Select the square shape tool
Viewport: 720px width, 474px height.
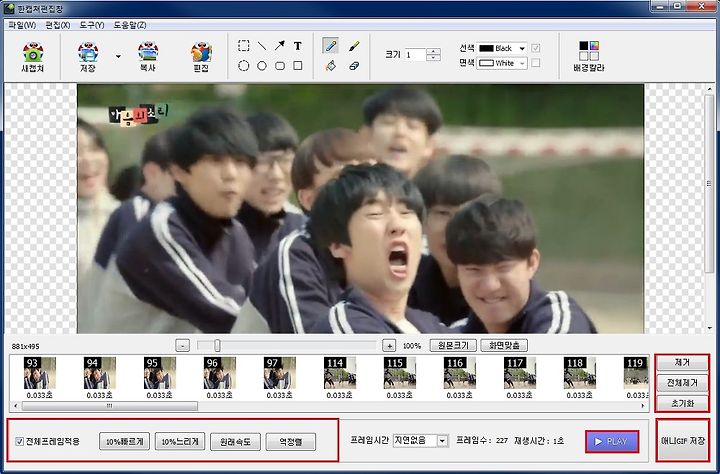[x=298, y=66]
